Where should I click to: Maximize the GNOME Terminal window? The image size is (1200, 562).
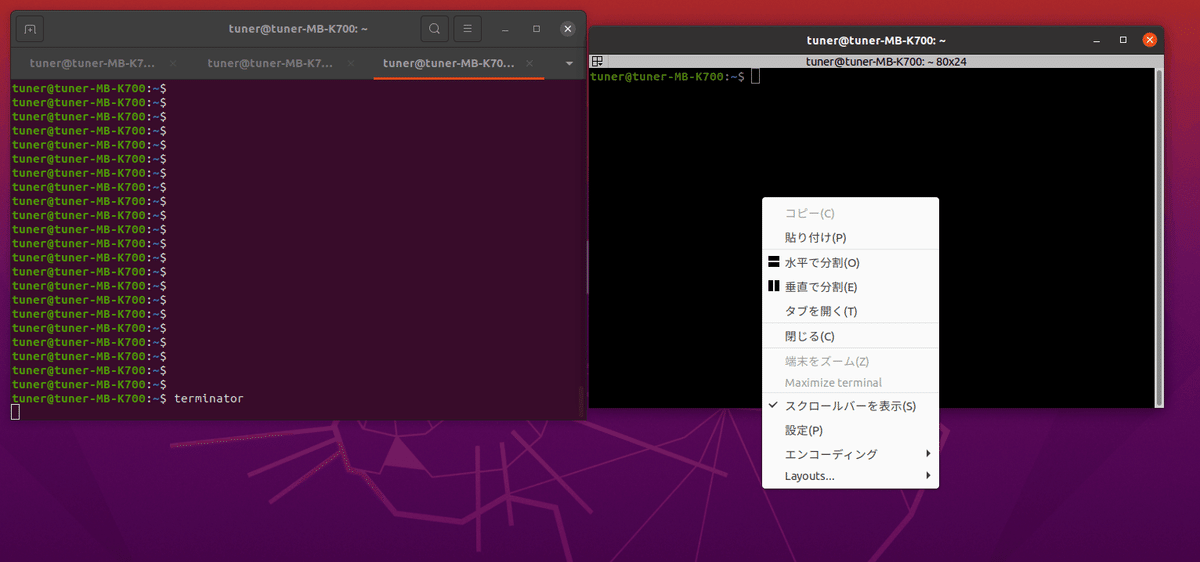click(537, 29)
